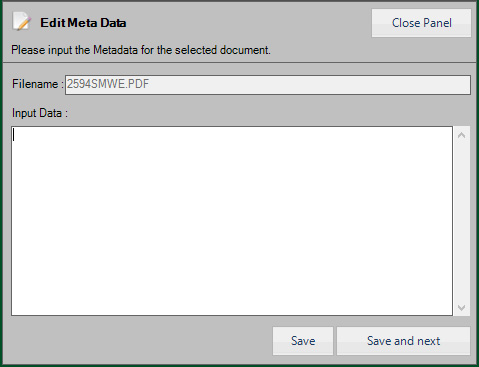Click the scroll up arrow of the text area
The image size is (479, 367).
(462, 135)
